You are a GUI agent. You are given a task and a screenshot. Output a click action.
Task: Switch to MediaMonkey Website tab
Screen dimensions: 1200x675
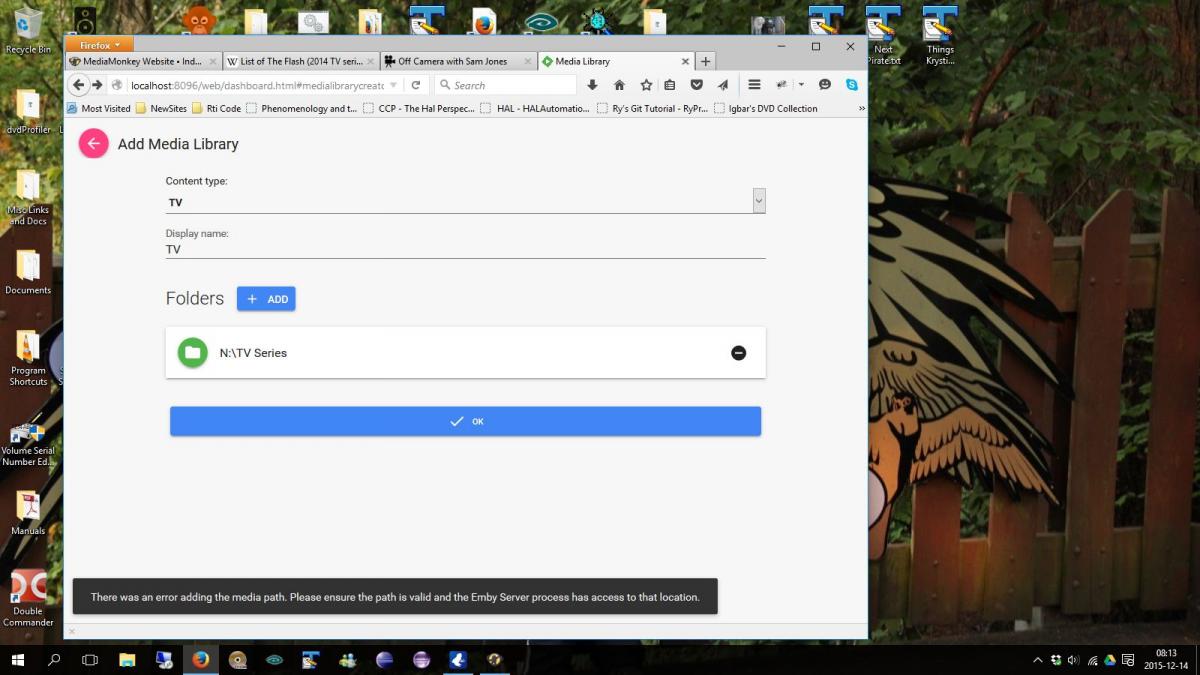point(143,61)
